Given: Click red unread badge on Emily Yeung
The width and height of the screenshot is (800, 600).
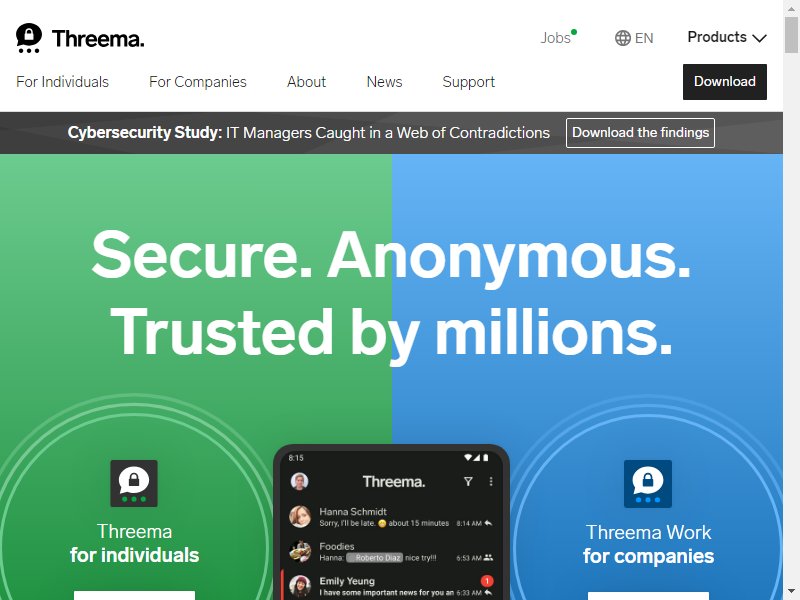Looking at the screenshot, I should [487, 581].
